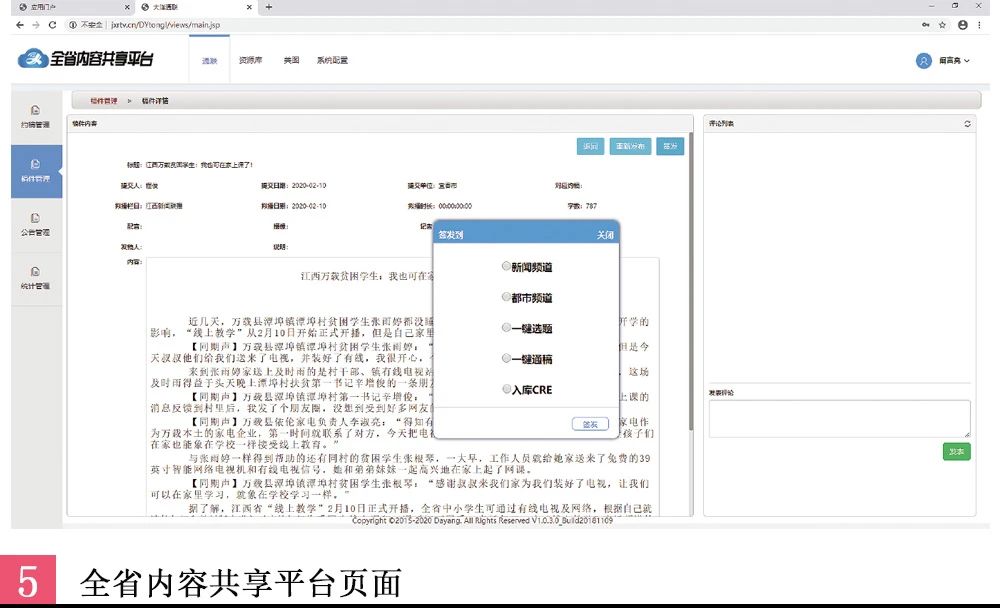
Task: Close the second browser tab
Action: click(x=249, y=7)
